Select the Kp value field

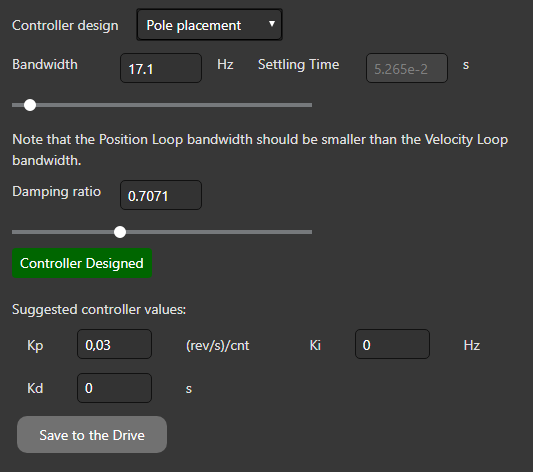114,344
